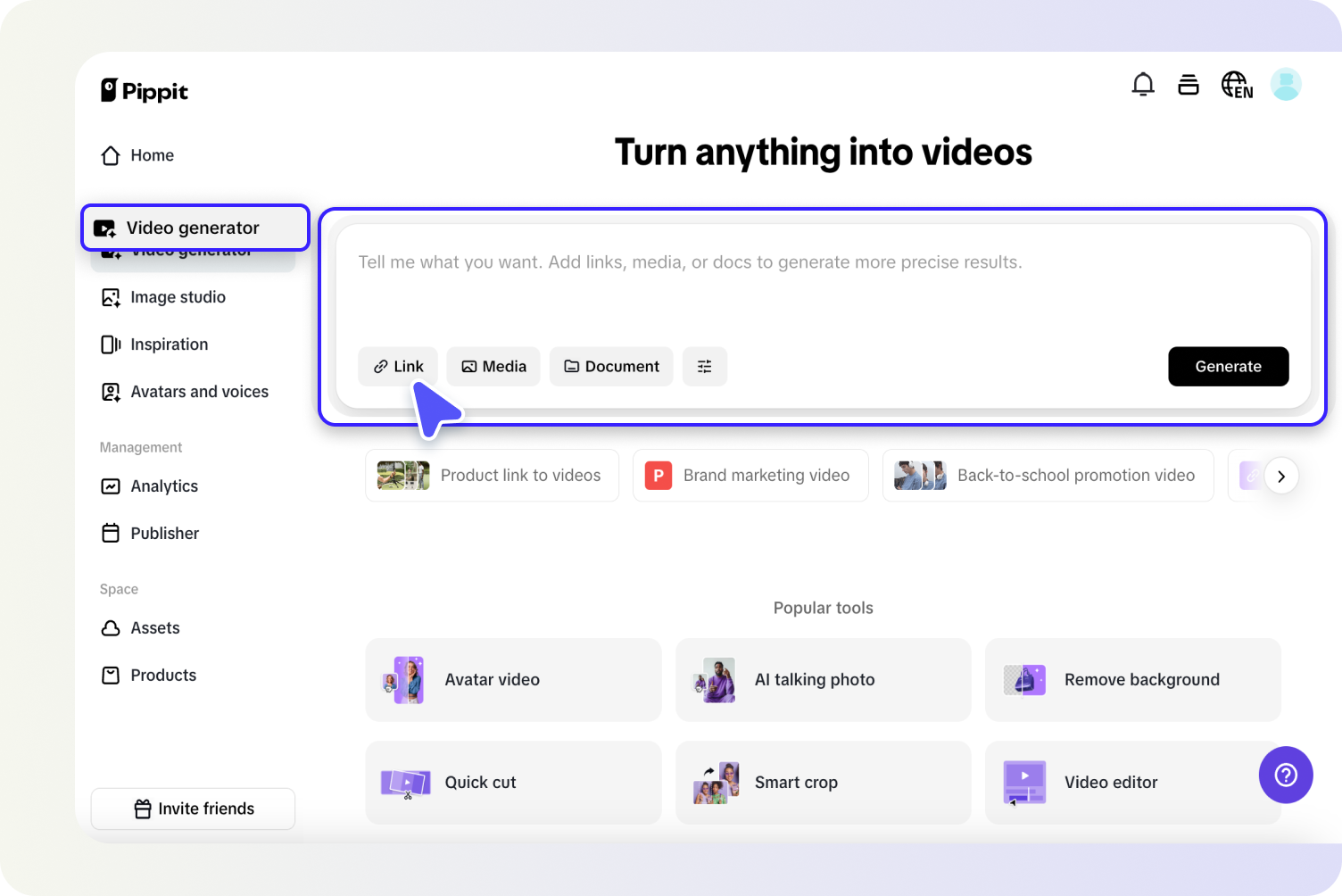
Task: Go to the Home menu item
Action: (x=152, y=154)
